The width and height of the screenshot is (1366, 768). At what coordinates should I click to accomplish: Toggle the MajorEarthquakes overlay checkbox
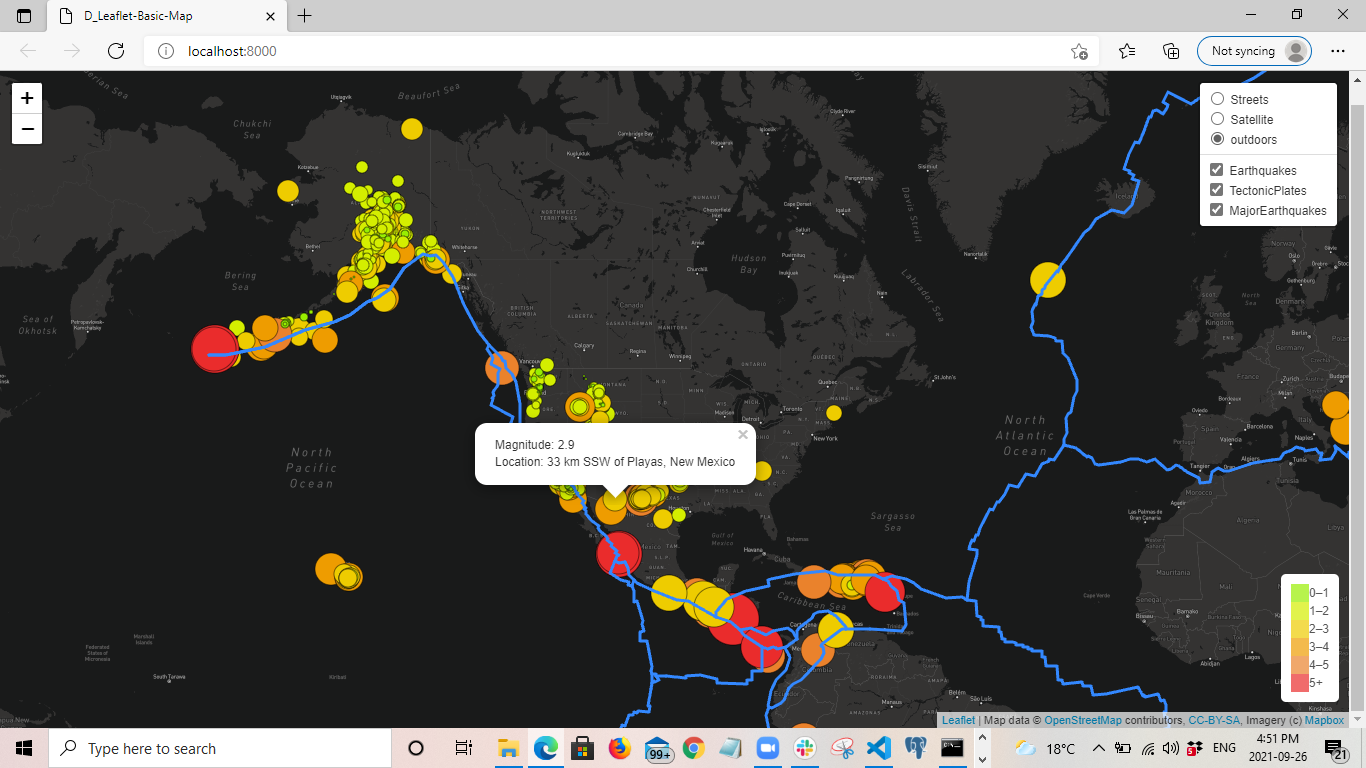(1217, 210)
